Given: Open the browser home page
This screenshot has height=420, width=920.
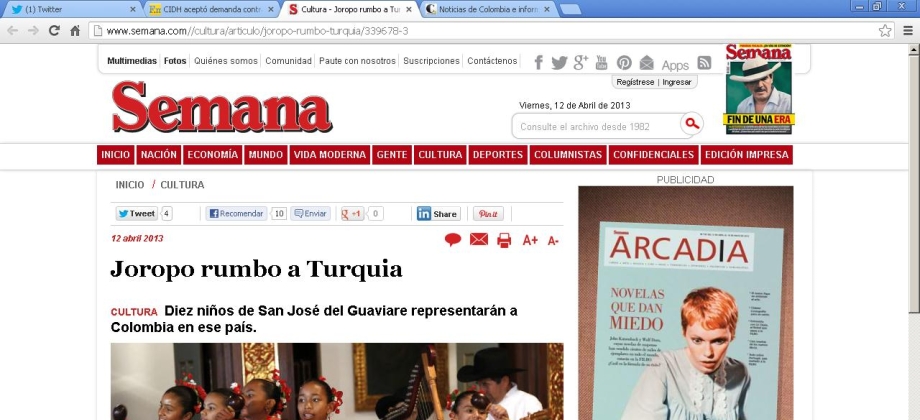Looking at the screenshot, I should coord(75,31).
